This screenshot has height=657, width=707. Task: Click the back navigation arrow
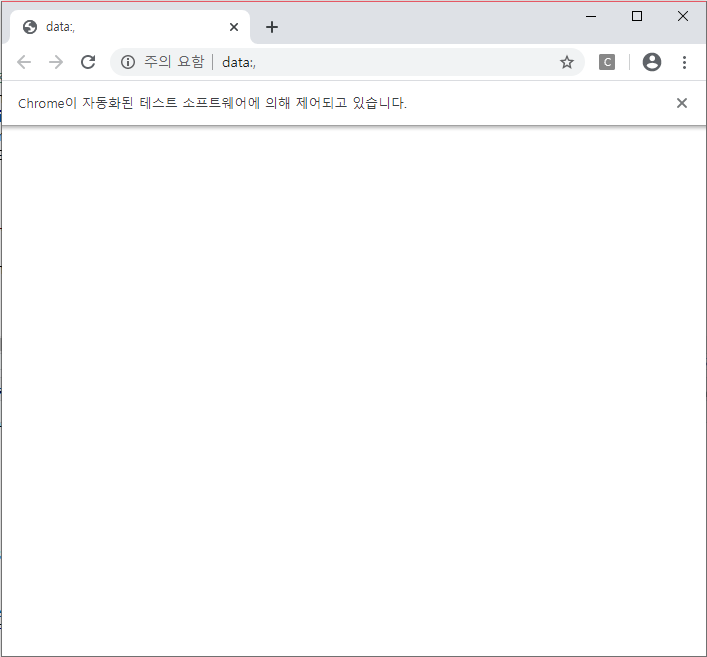click(24, 62)
